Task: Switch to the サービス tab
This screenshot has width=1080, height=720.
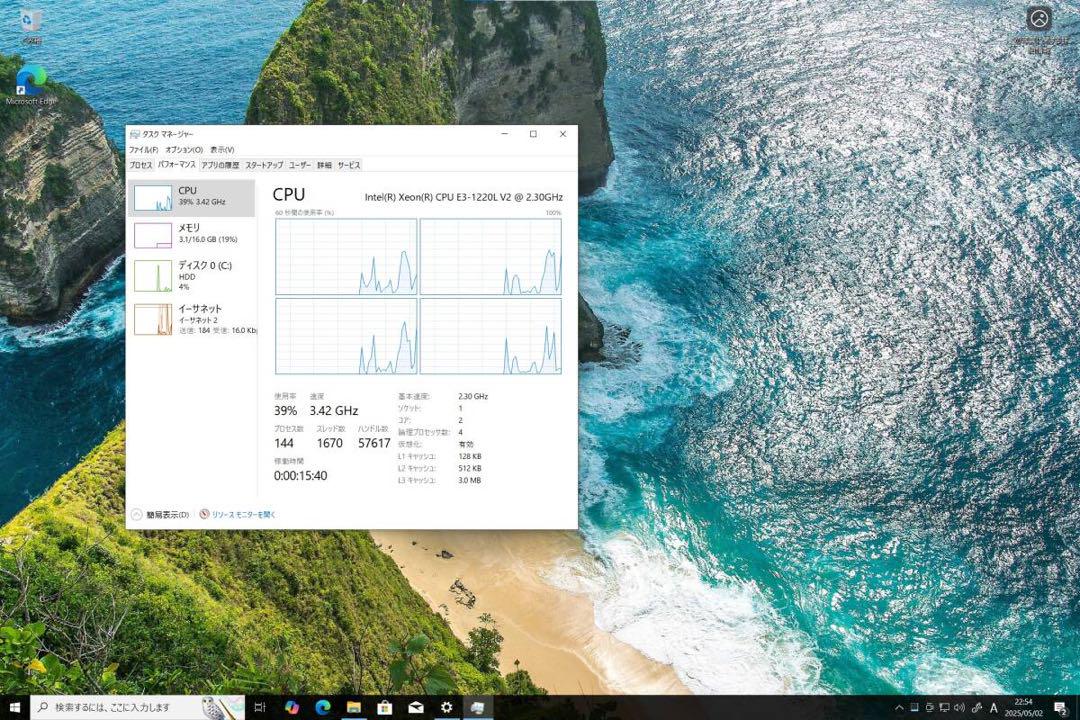Action: [349, 165]
